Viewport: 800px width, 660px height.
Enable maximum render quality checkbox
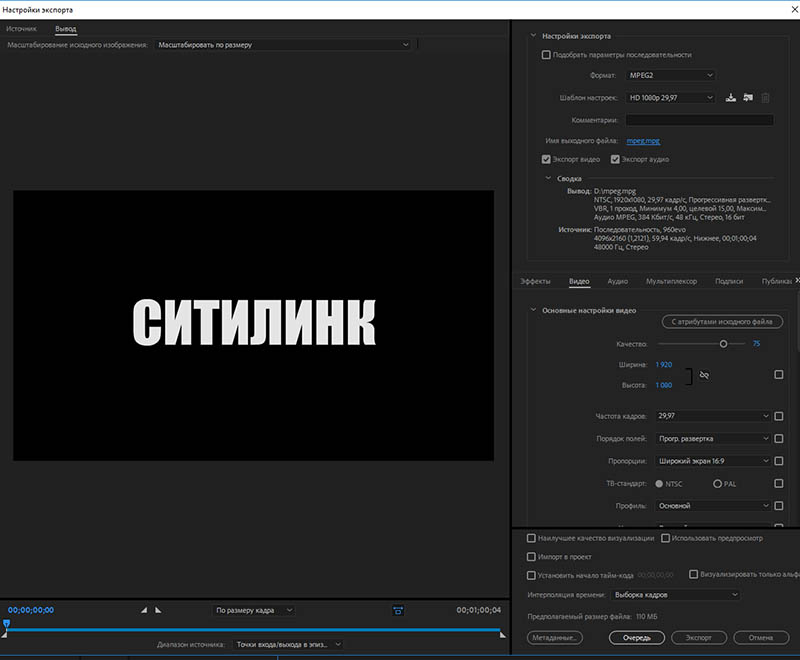531,538
